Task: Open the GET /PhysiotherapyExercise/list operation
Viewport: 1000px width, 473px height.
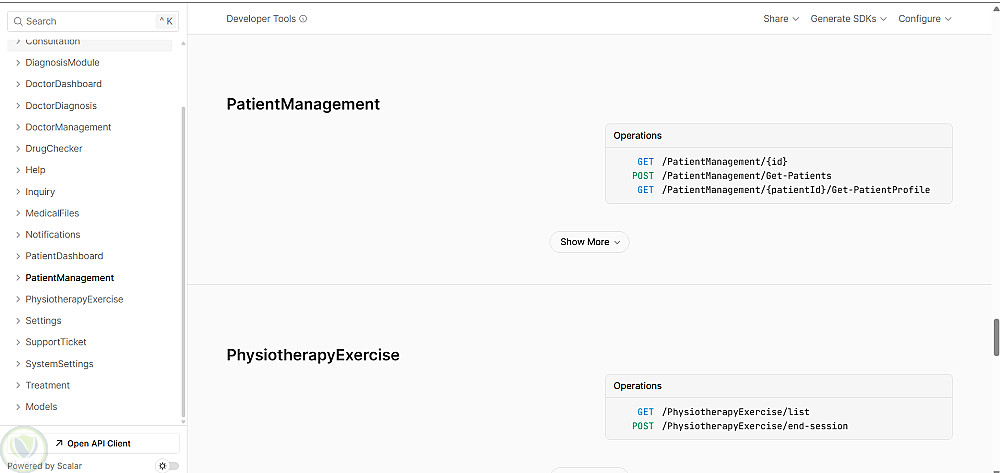Action: (x=735, y=412)
